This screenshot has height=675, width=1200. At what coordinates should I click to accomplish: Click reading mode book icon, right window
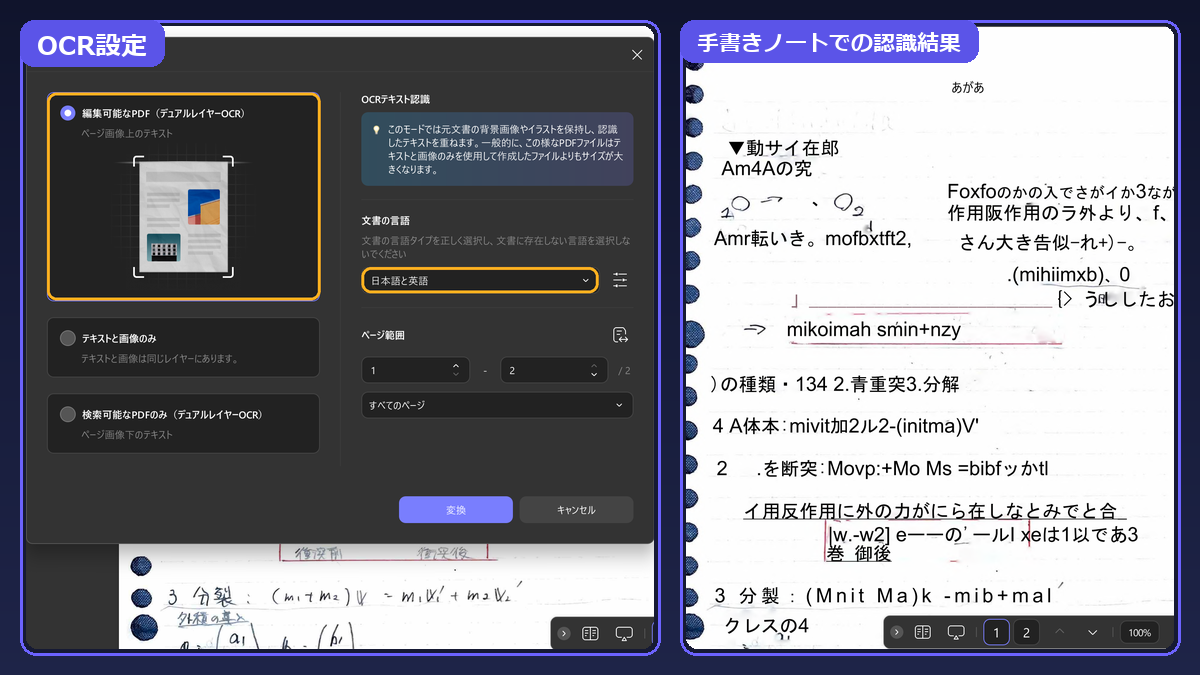point(923,632)
